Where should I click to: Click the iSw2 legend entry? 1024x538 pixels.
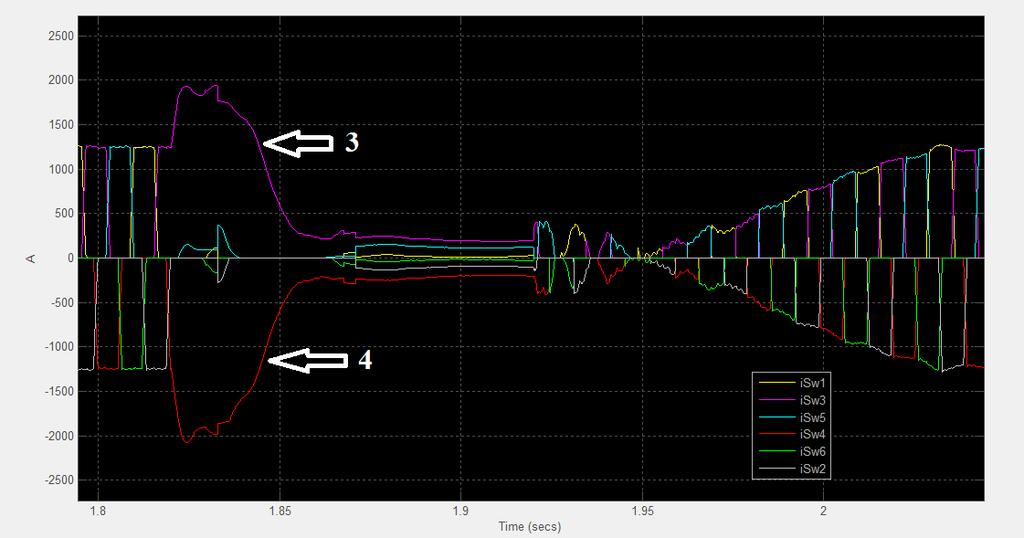click(792, 468)
